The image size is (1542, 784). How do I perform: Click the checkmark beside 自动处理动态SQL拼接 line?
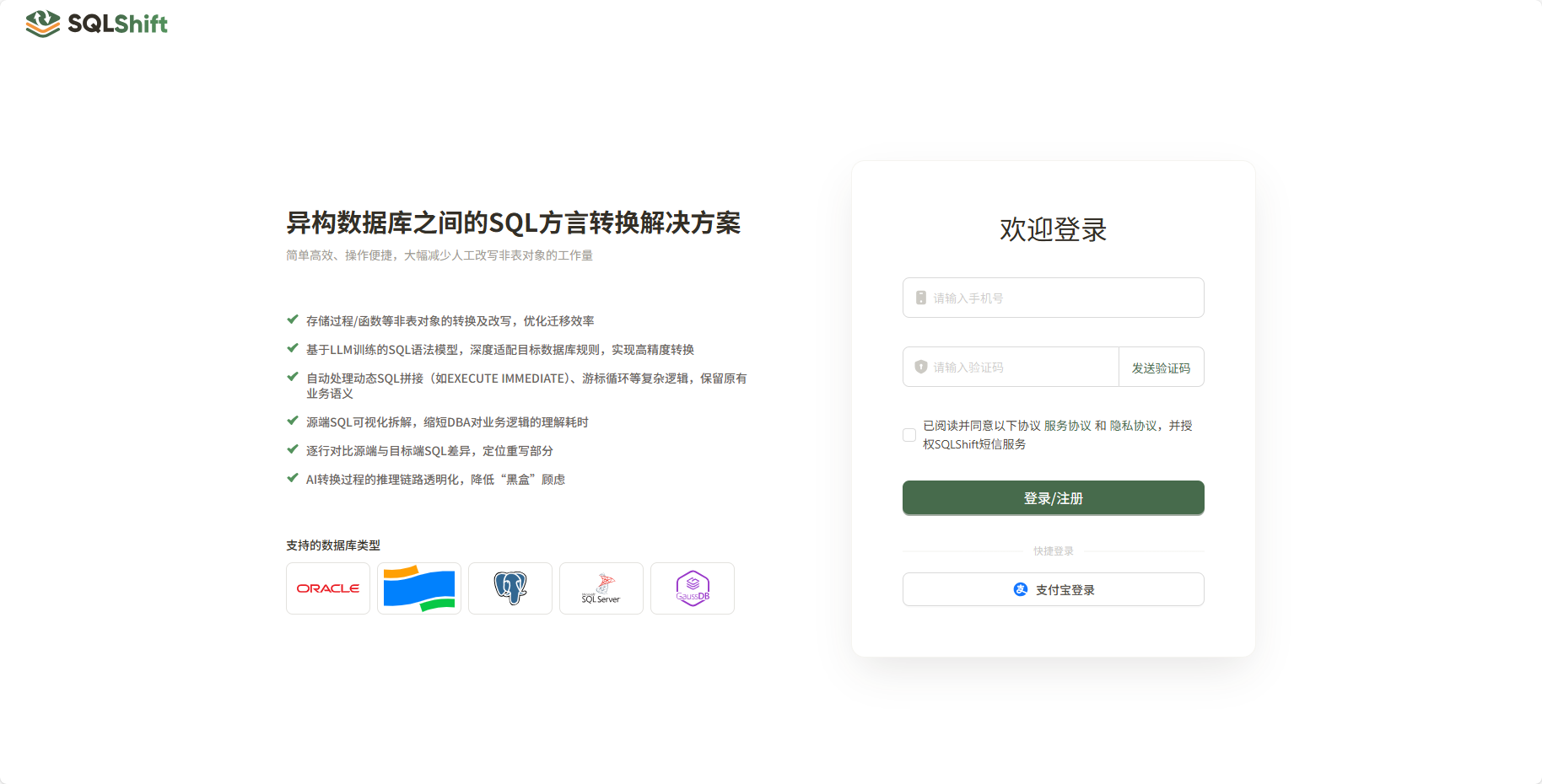point(293,377)
